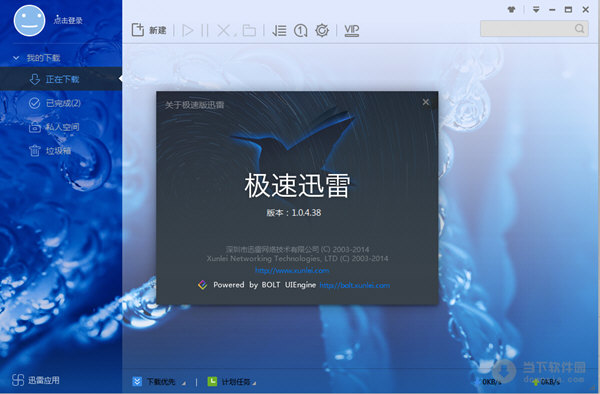Image resolution: width=600 pixels, height=394 pixels.
Task: Expand the 下载优先 dropdown arrow
Action: (184, 383)
